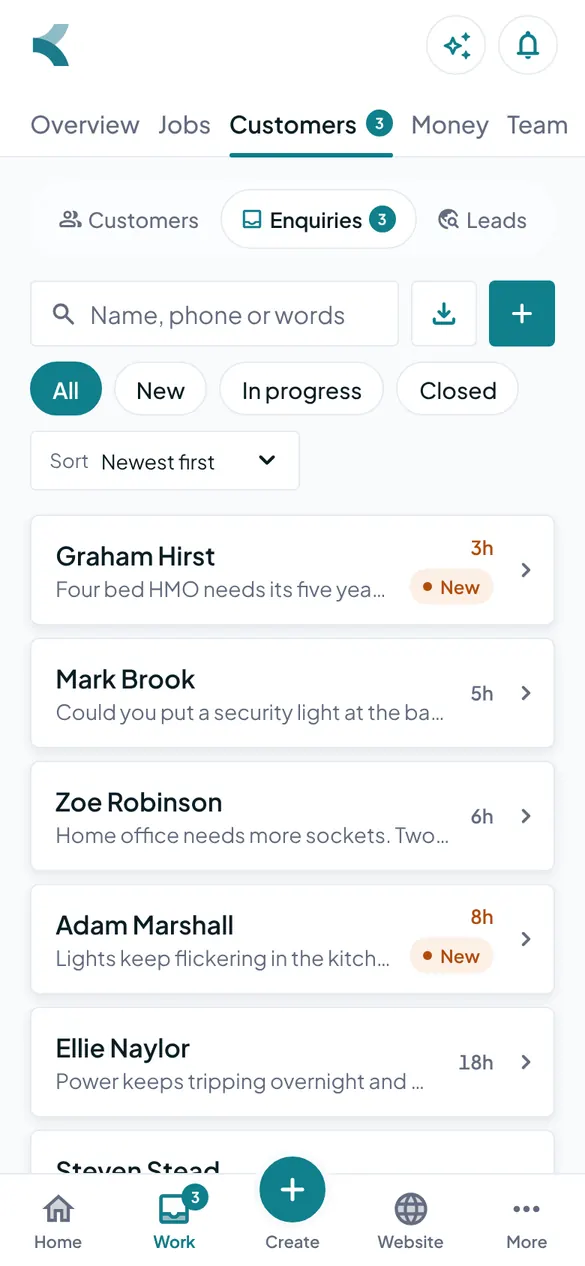The height and width of the screenshot is (1266, 585).
Task: Switch to the Money tab
Action: click(x=450, y=125)
